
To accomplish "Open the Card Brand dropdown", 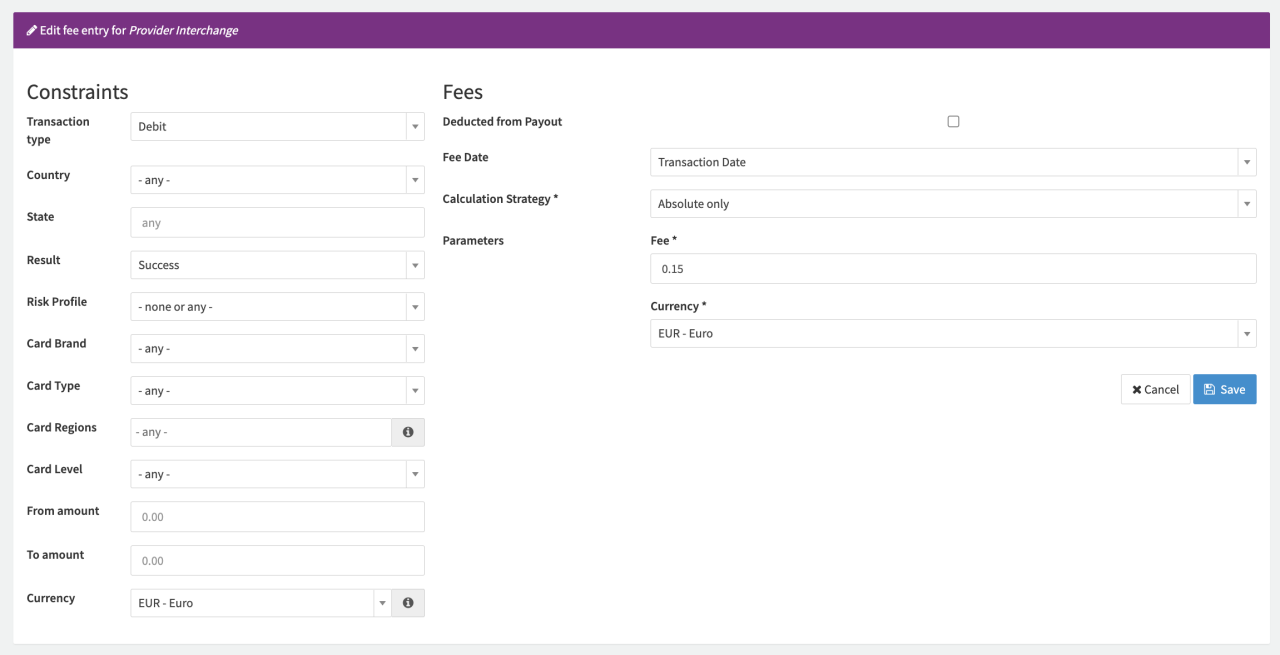I will [x=277, y=349].
